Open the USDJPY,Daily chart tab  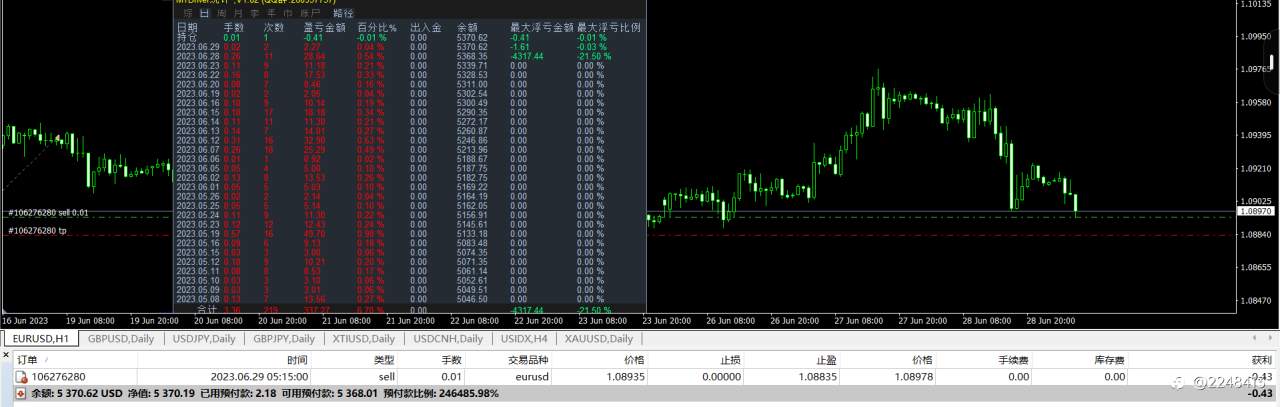[x=204, y=339]
